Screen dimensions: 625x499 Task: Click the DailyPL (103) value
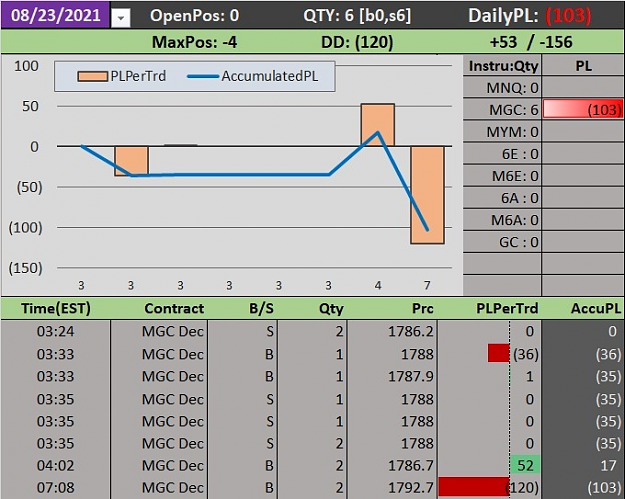568,16
